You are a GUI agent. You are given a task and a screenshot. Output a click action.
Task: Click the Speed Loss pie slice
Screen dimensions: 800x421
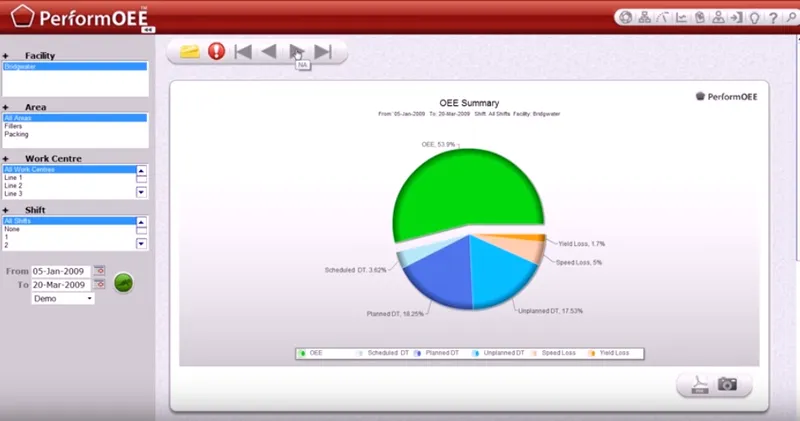pos(520,249)
